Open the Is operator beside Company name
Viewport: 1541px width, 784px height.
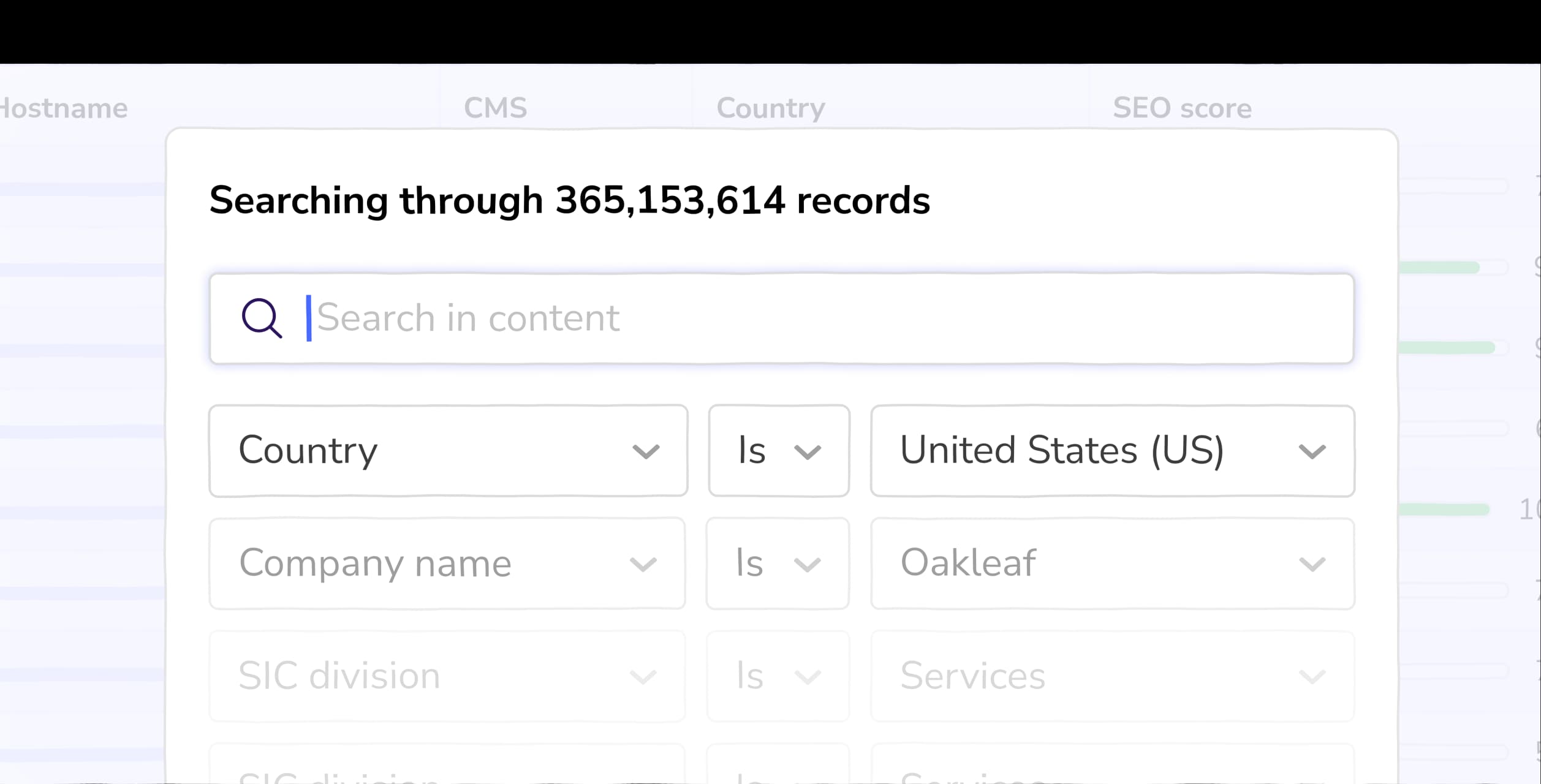pos(778,564)
